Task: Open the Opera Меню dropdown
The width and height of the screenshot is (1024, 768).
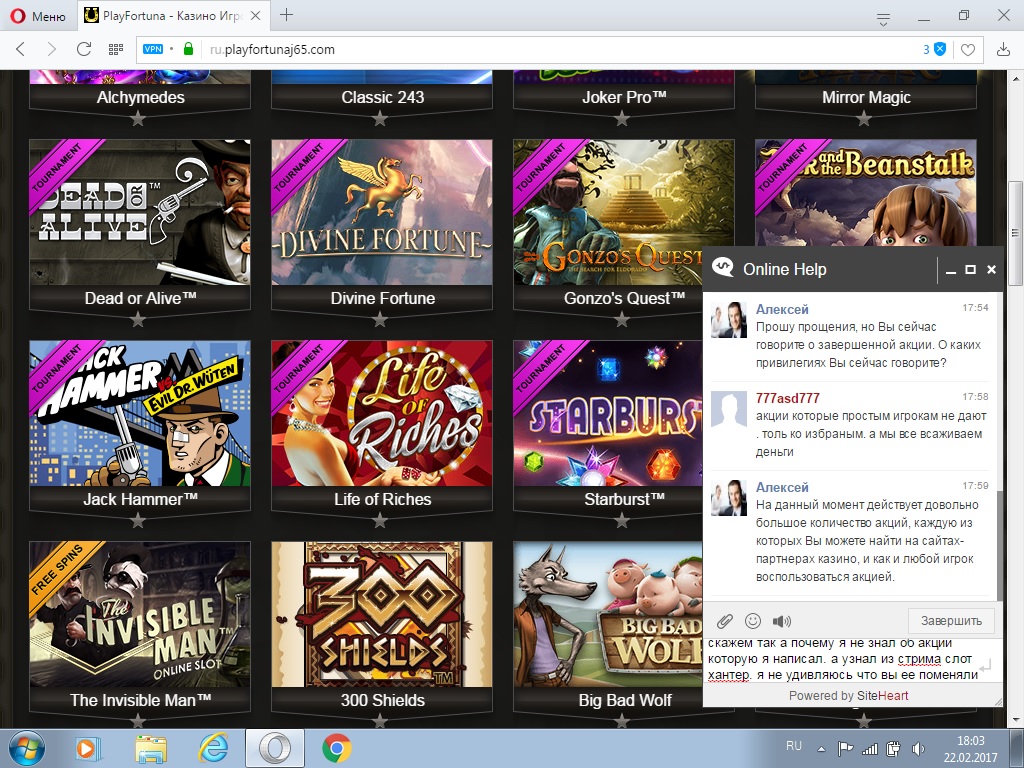Action: (x=39, y=15)
